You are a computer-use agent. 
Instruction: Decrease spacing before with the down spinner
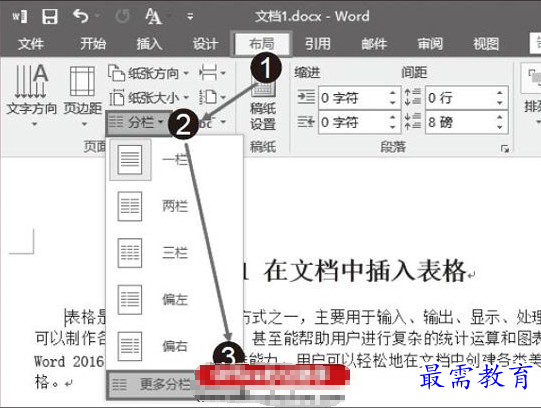(x=500, y=103)
